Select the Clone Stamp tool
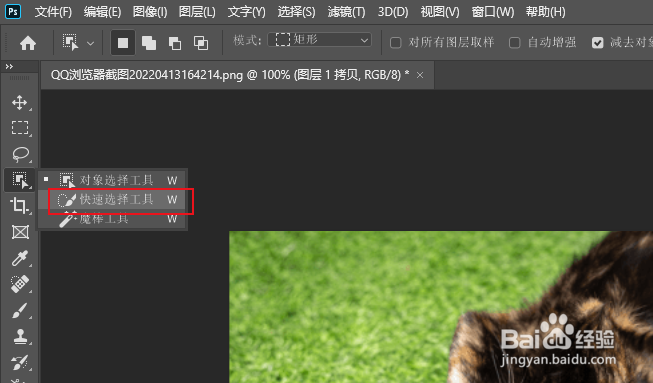The width and height of the screenshot is (653, 383). pos(20,336)
